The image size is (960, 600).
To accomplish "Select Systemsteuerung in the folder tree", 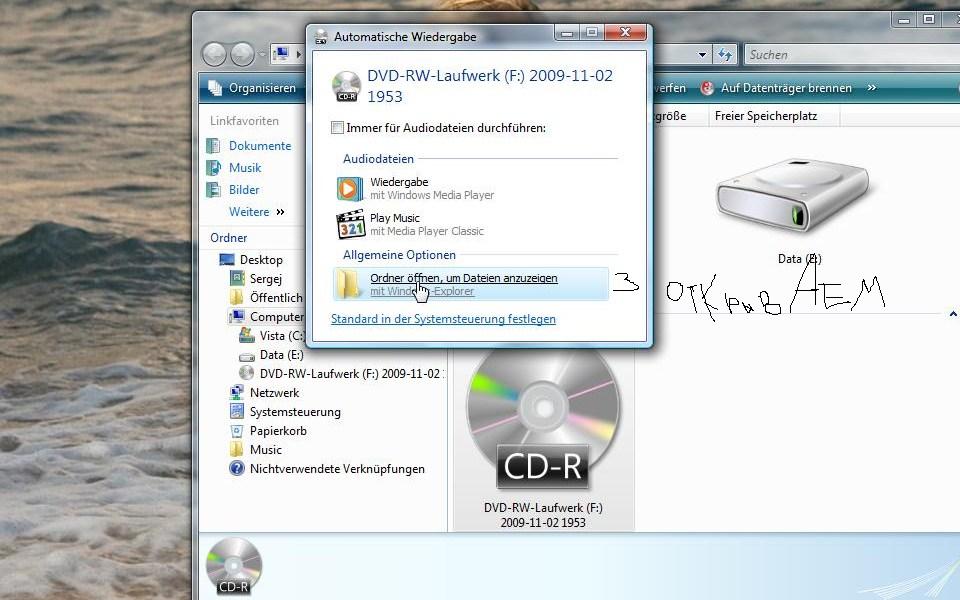I will tap(295, 411).
